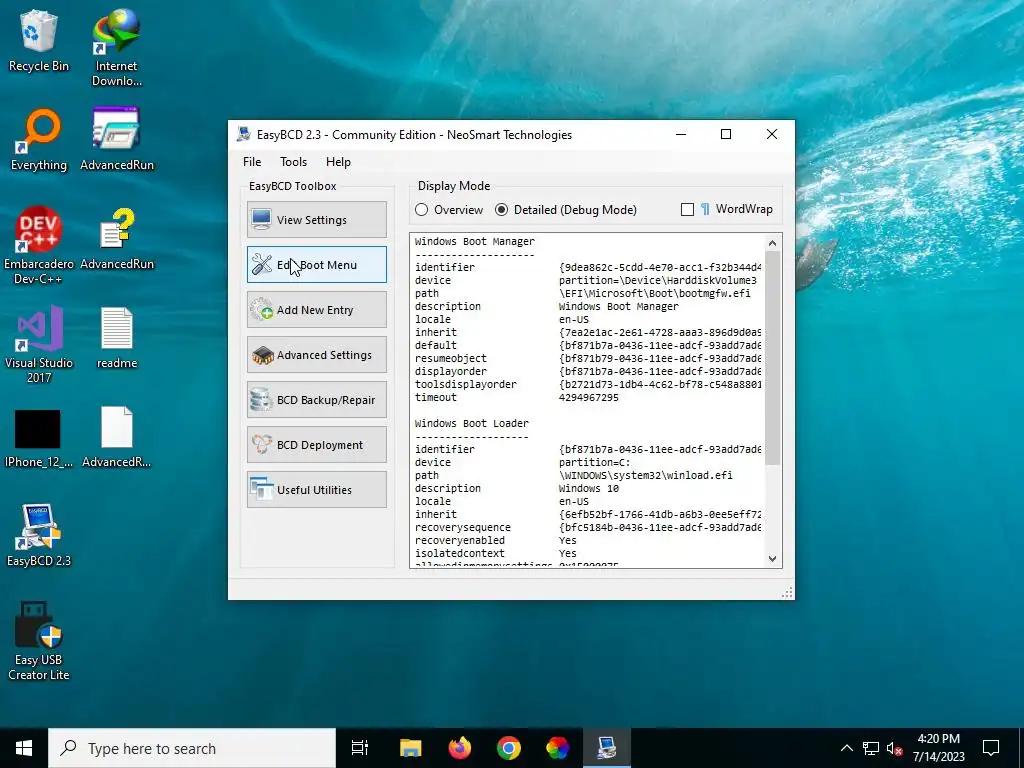Click 'Windows Boot Manager' heading text
This screenshot has width=1024, height=768.
point(475,242)
